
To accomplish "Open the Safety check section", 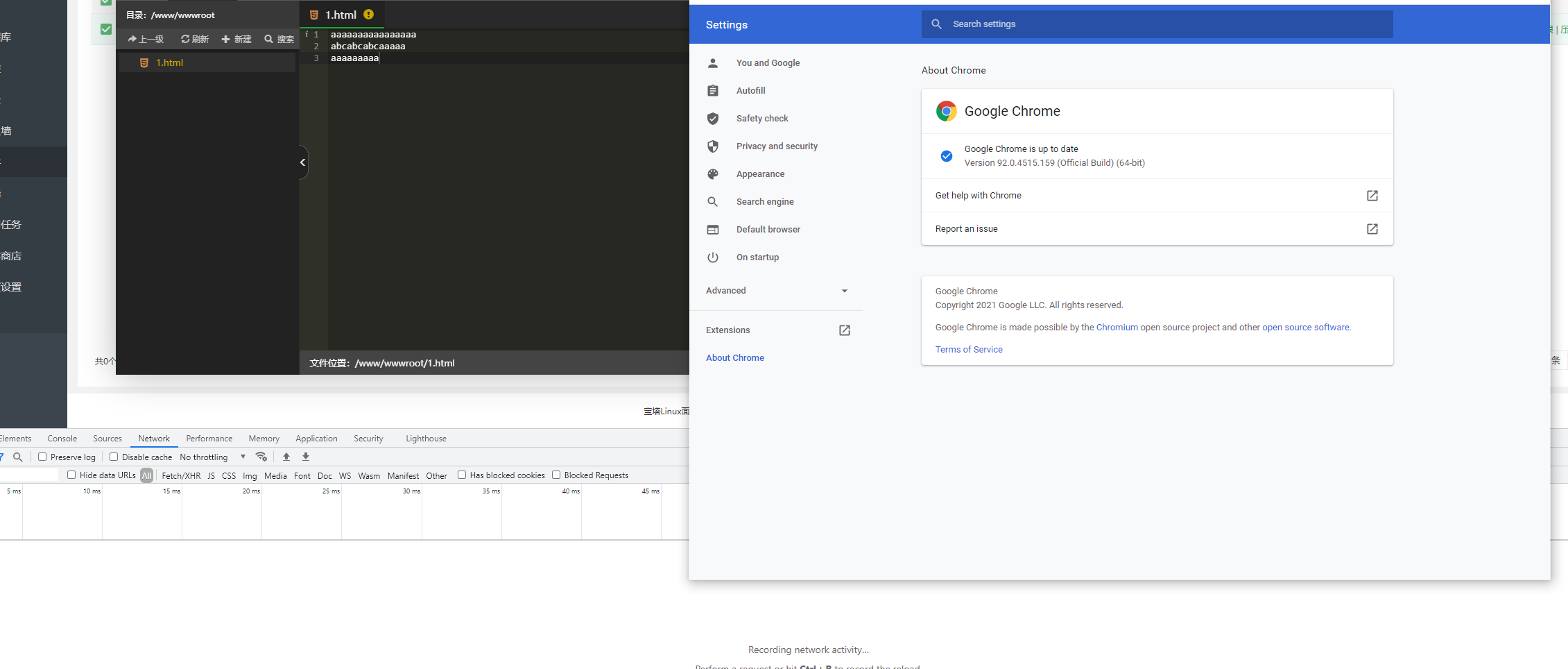I will click(x=762, y=118).
